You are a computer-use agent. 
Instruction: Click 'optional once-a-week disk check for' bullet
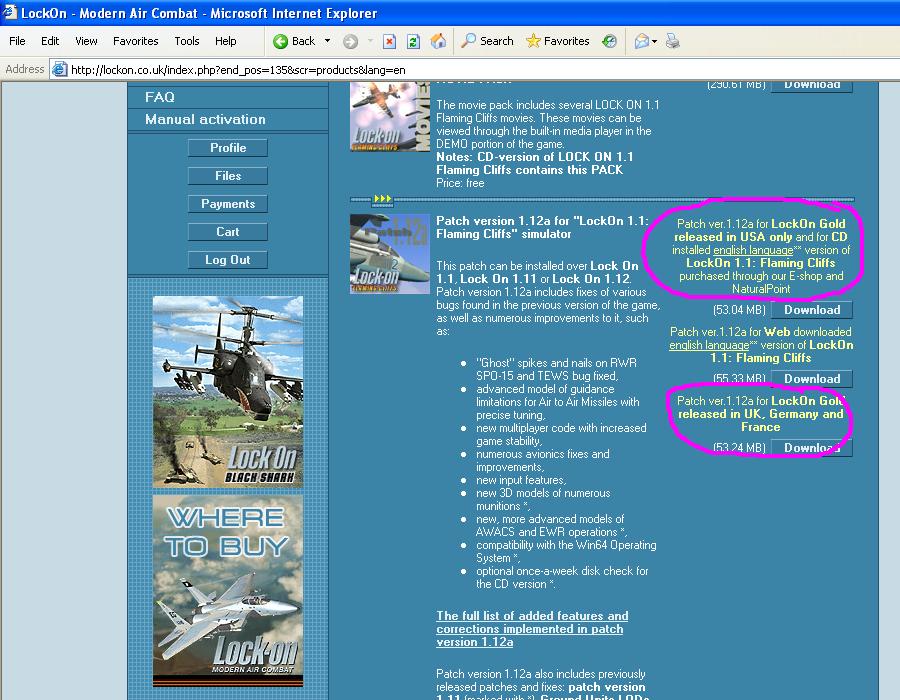pos(562,571)
